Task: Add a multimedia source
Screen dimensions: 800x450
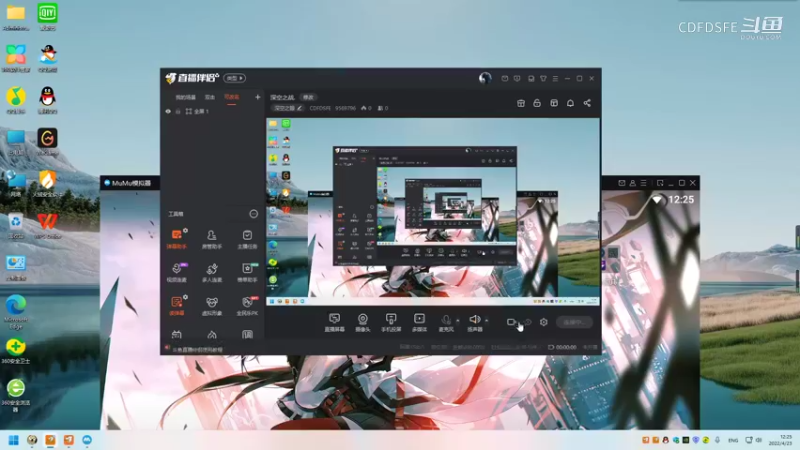Action: pyautogui.click(x=419, y=322)
